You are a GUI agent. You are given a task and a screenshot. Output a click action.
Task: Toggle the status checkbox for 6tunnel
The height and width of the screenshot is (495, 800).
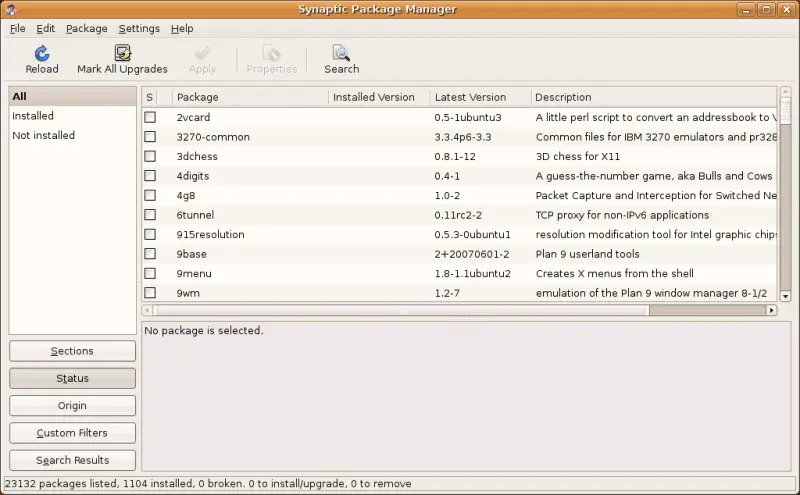150,215
